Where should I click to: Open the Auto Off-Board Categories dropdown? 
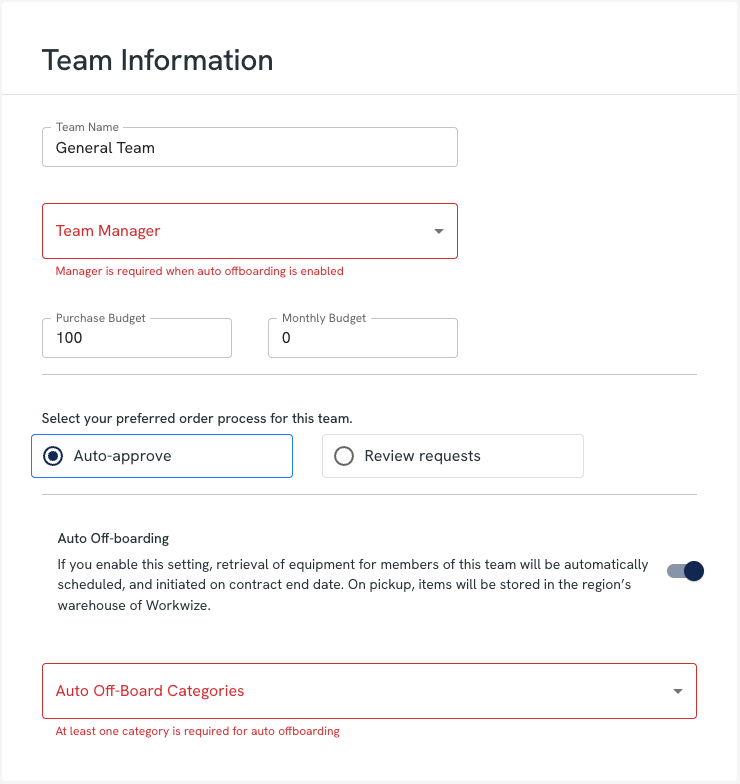pyautogui.click(x=350, y=691)
